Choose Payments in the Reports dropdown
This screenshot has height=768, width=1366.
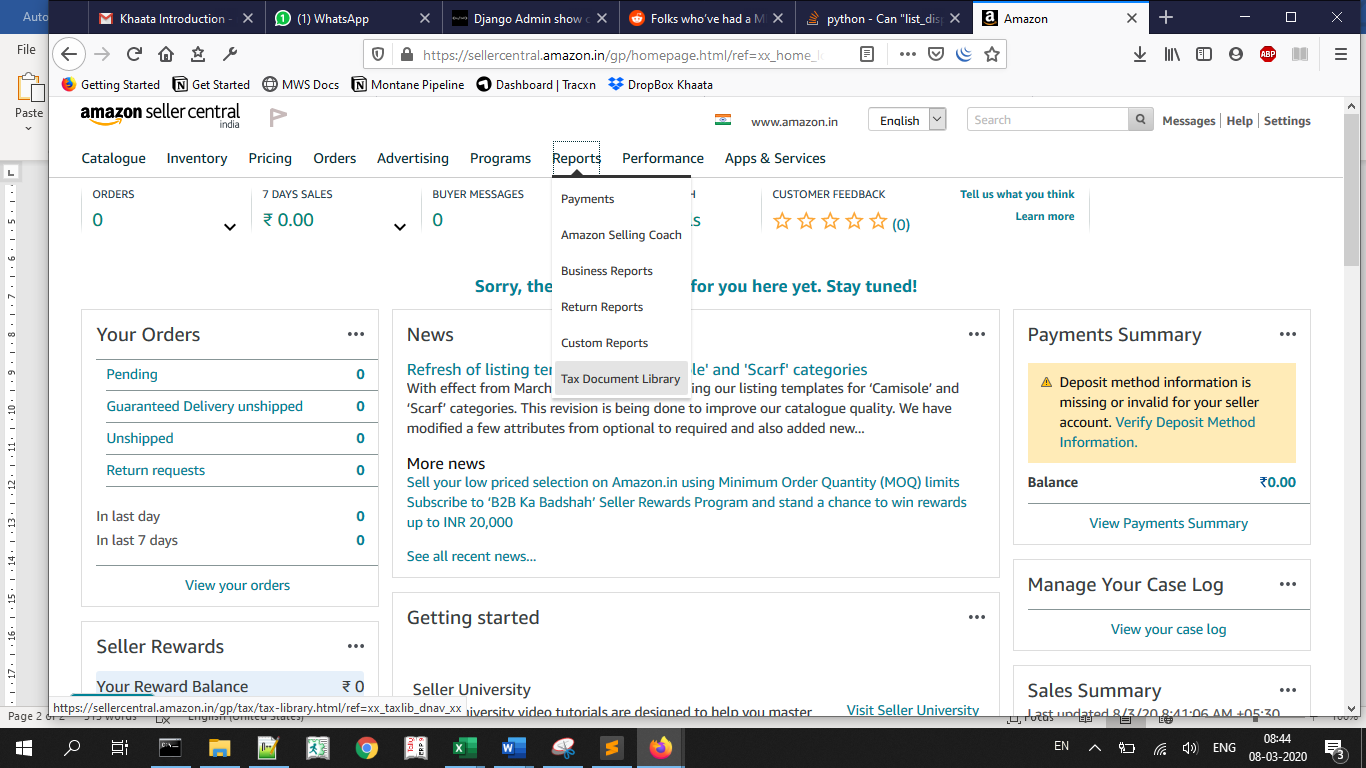[x=588, y=199]
